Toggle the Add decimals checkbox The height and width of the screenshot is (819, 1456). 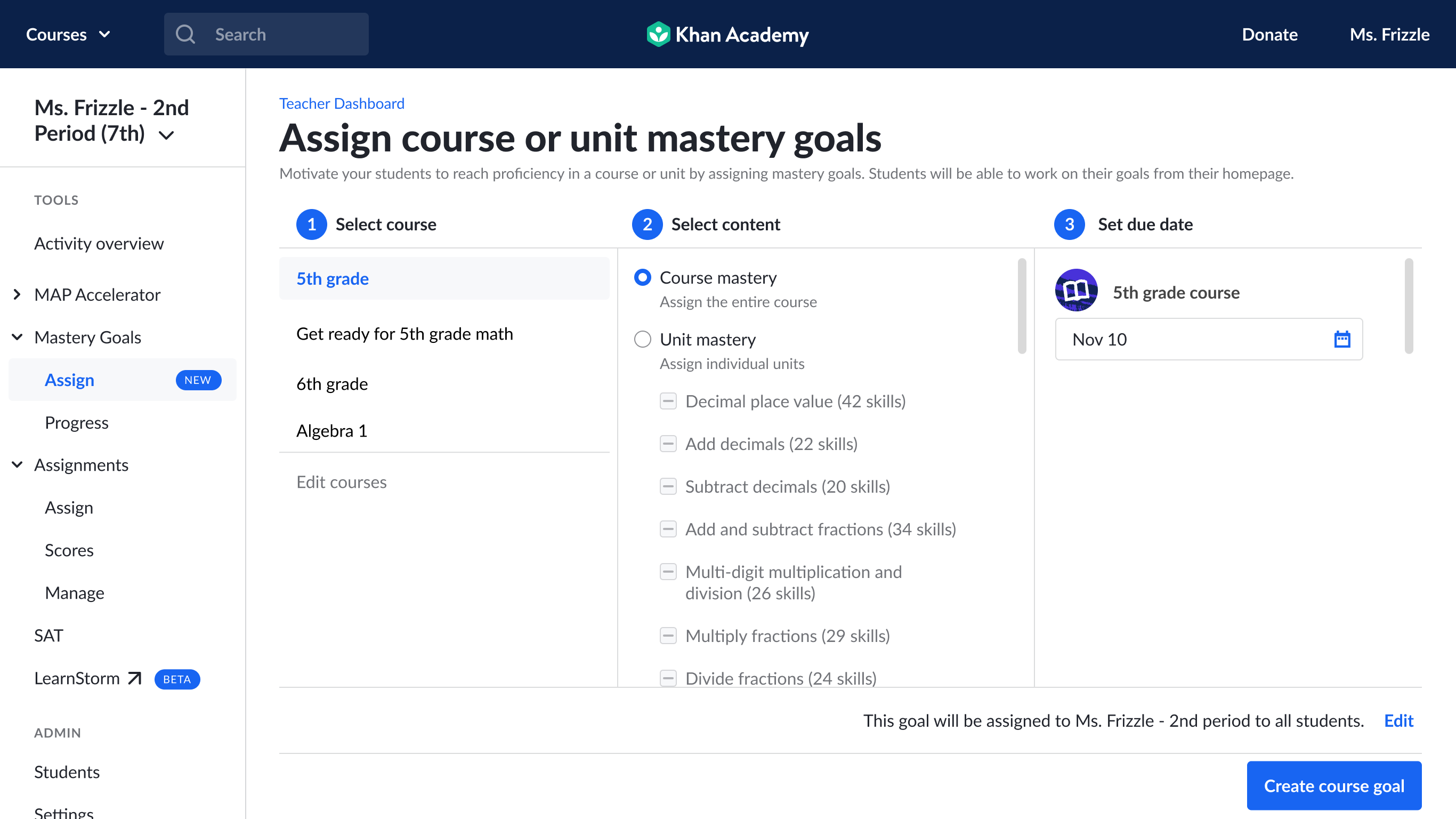(668, 444)
